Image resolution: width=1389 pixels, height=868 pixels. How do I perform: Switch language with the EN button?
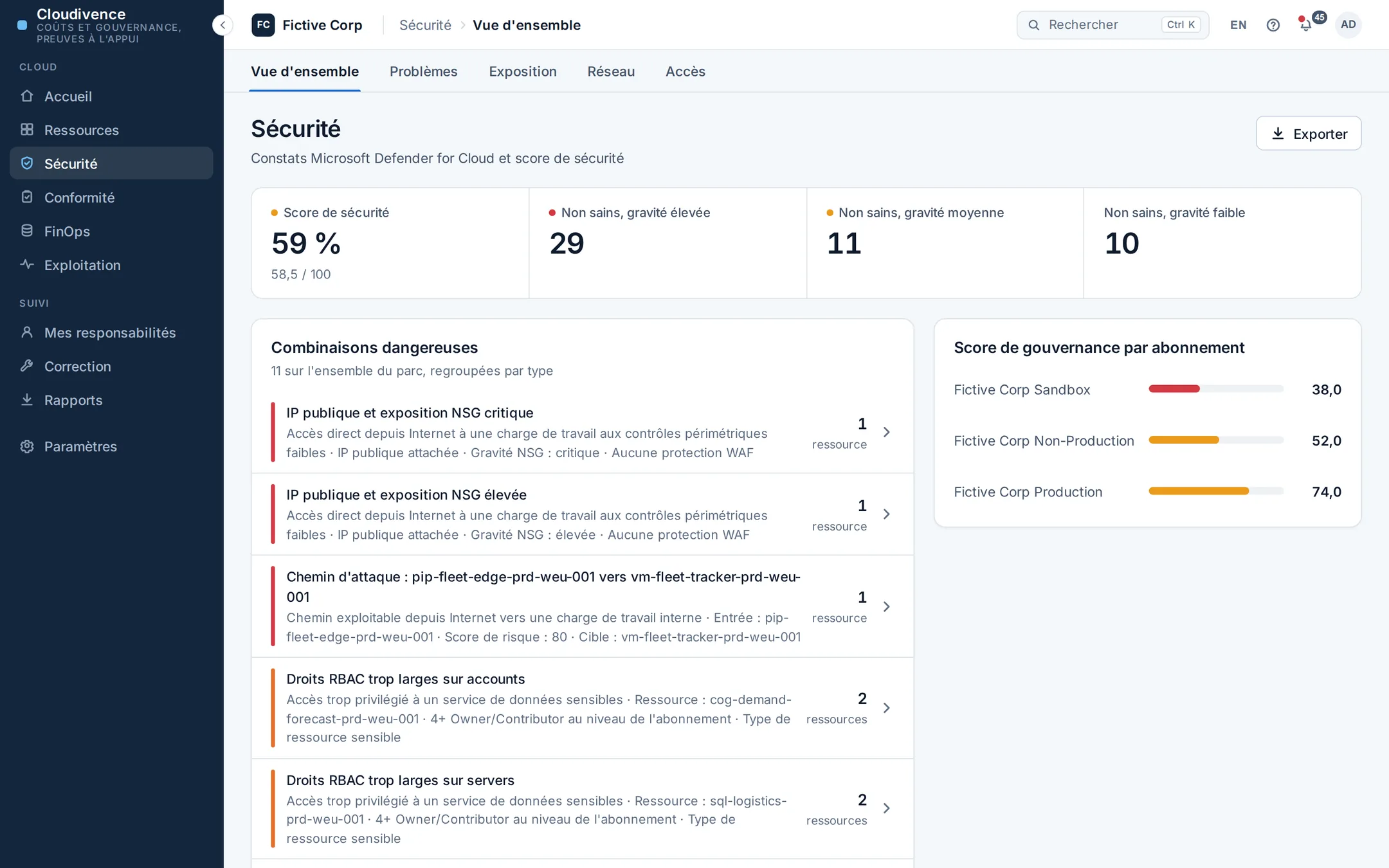(x=1238, y=25)
